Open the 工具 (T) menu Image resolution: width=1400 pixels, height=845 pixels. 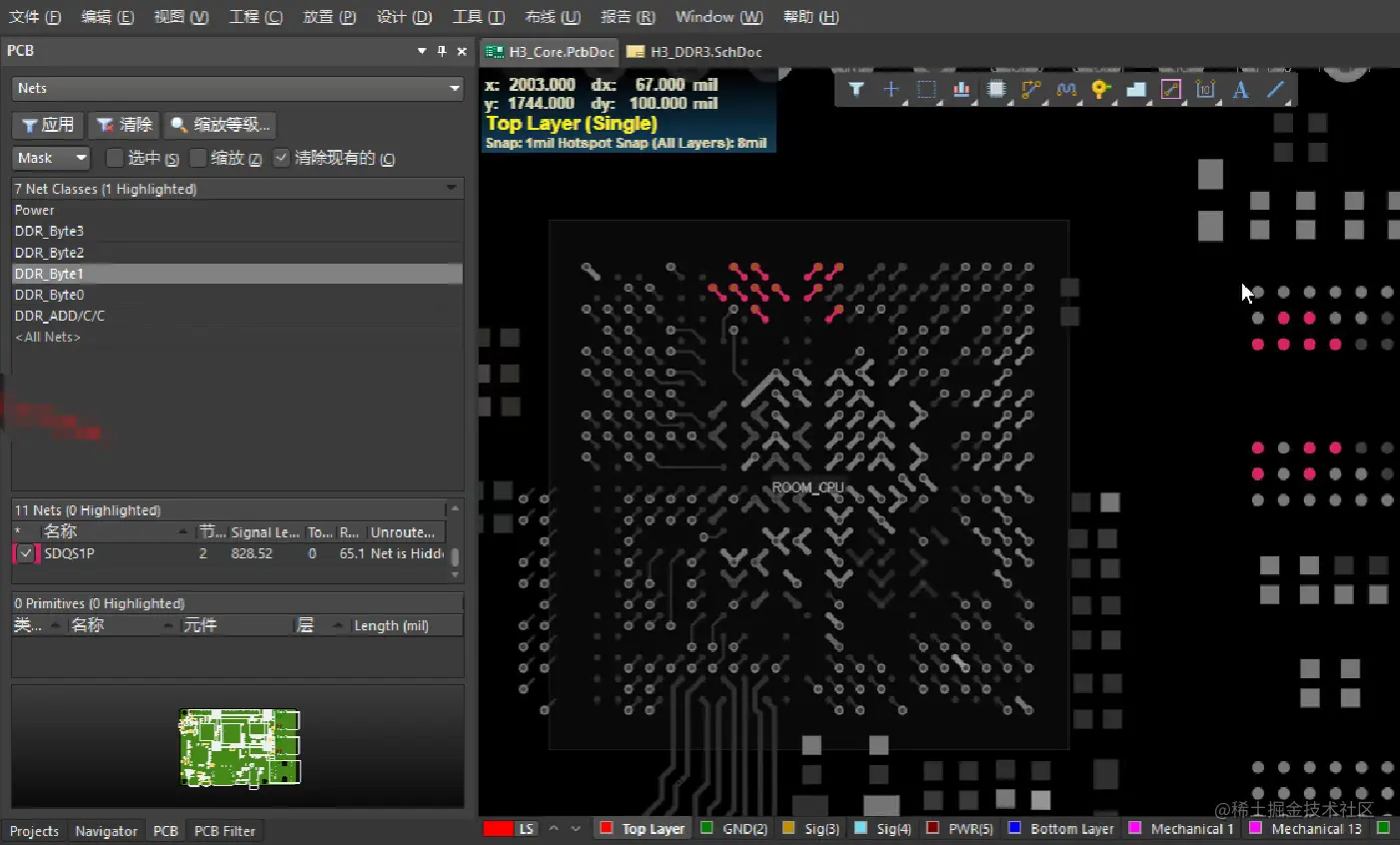point(479,17)
